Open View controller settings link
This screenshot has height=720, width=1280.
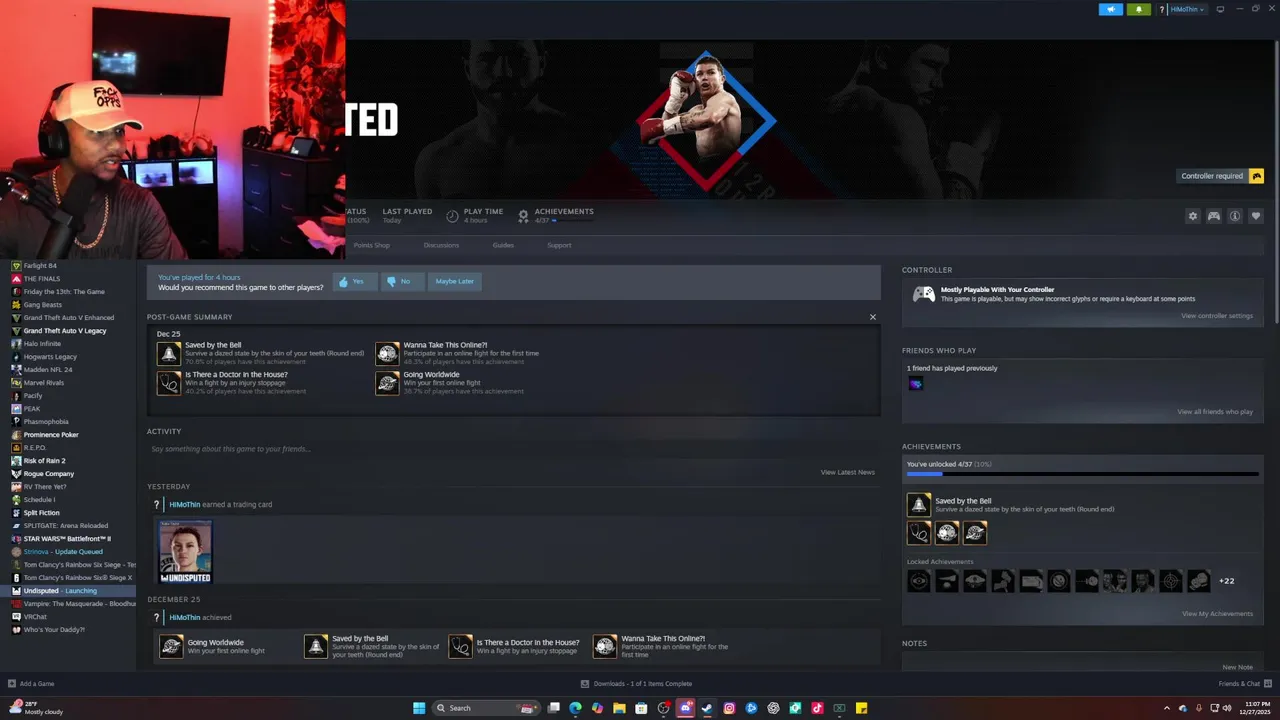(x=1217, y=316)
